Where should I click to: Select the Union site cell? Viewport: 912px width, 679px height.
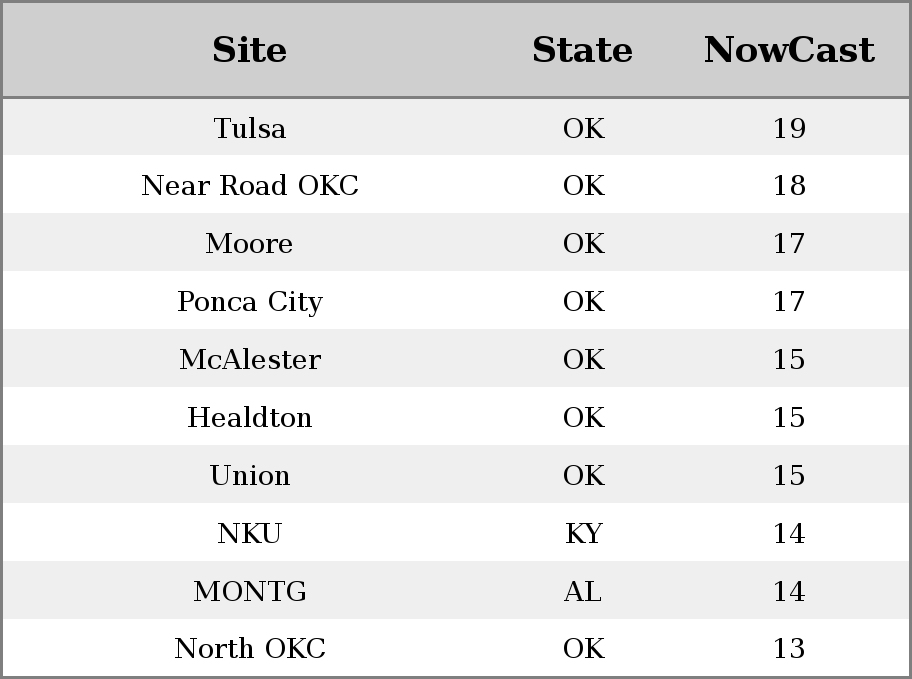pos(250,475)
